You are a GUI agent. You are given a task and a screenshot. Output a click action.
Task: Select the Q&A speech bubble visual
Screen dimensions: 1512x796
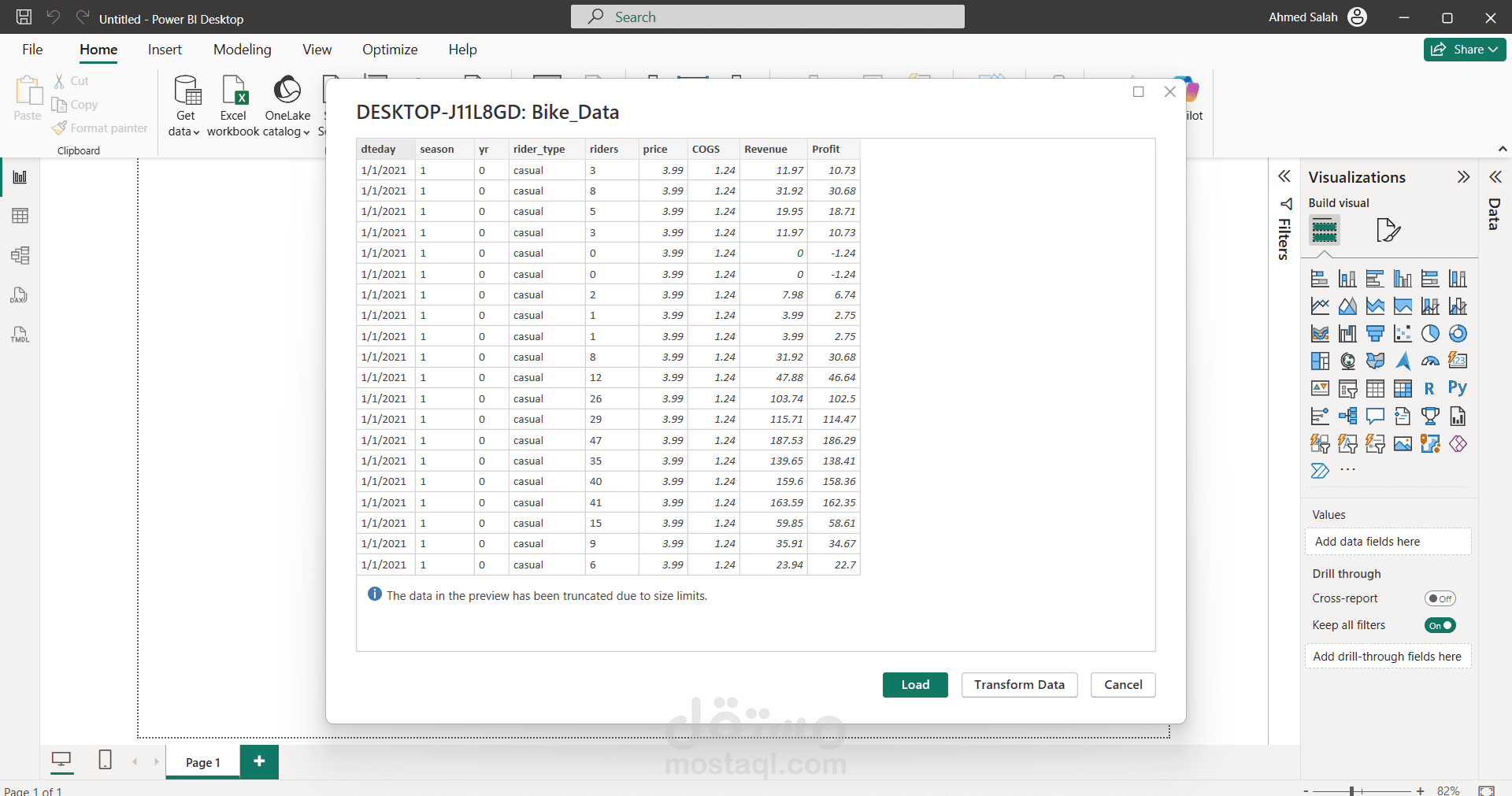(x=1375, y=417)
